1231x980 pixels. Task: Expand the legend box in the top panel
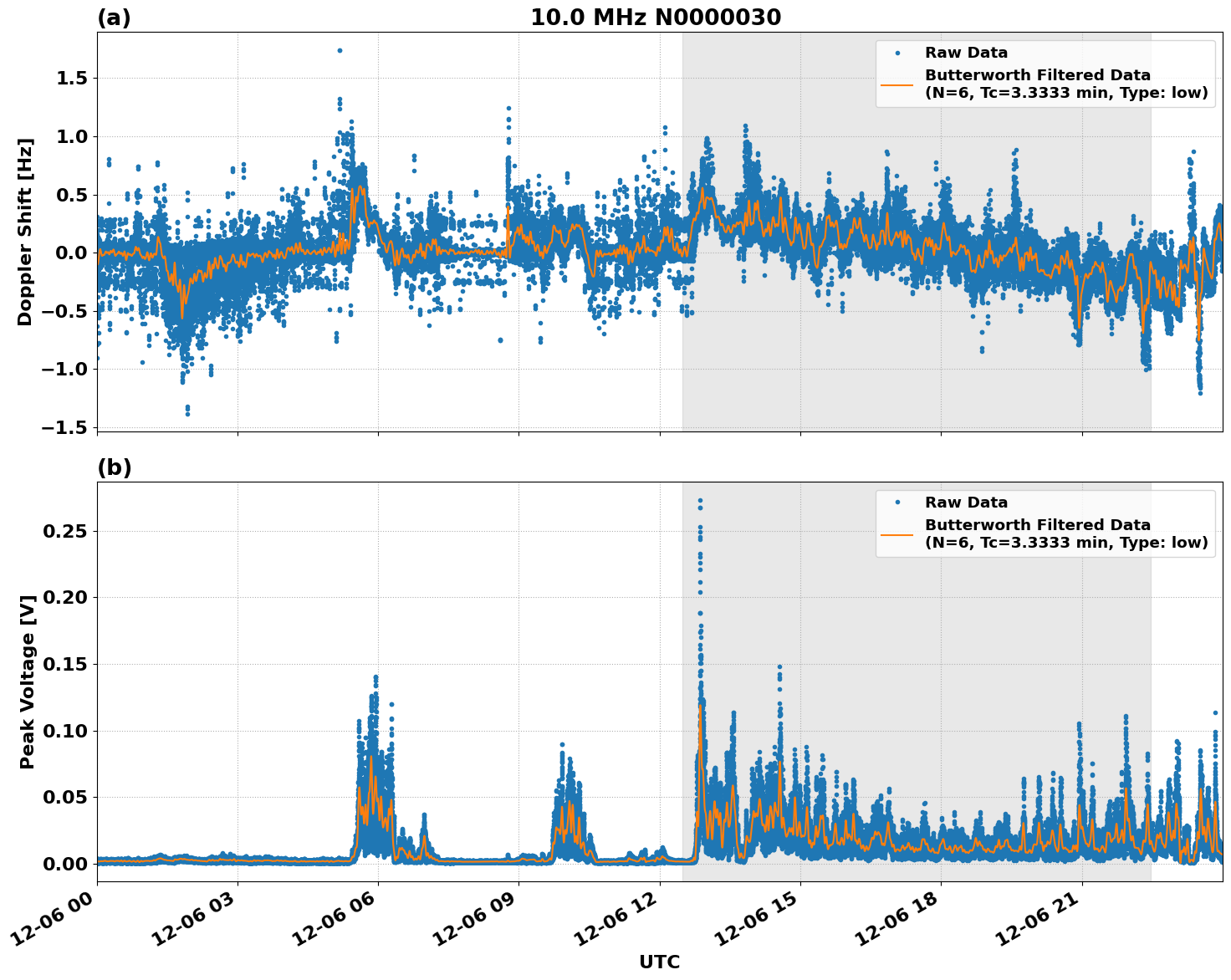(1045, 74)
